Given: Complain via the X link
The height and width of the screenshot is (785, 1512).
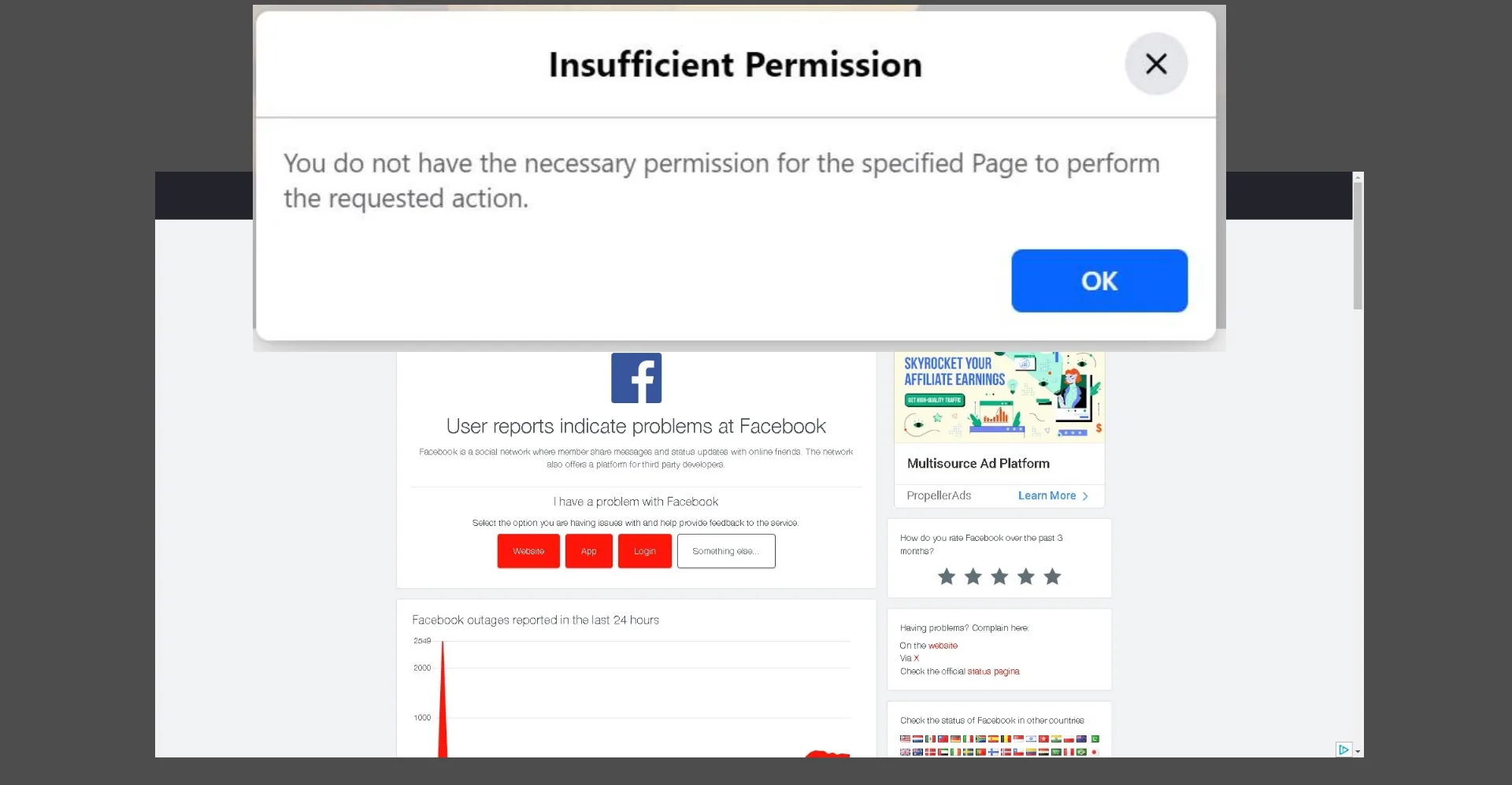Looking at the screenshot, I should [x=917, y=658].
